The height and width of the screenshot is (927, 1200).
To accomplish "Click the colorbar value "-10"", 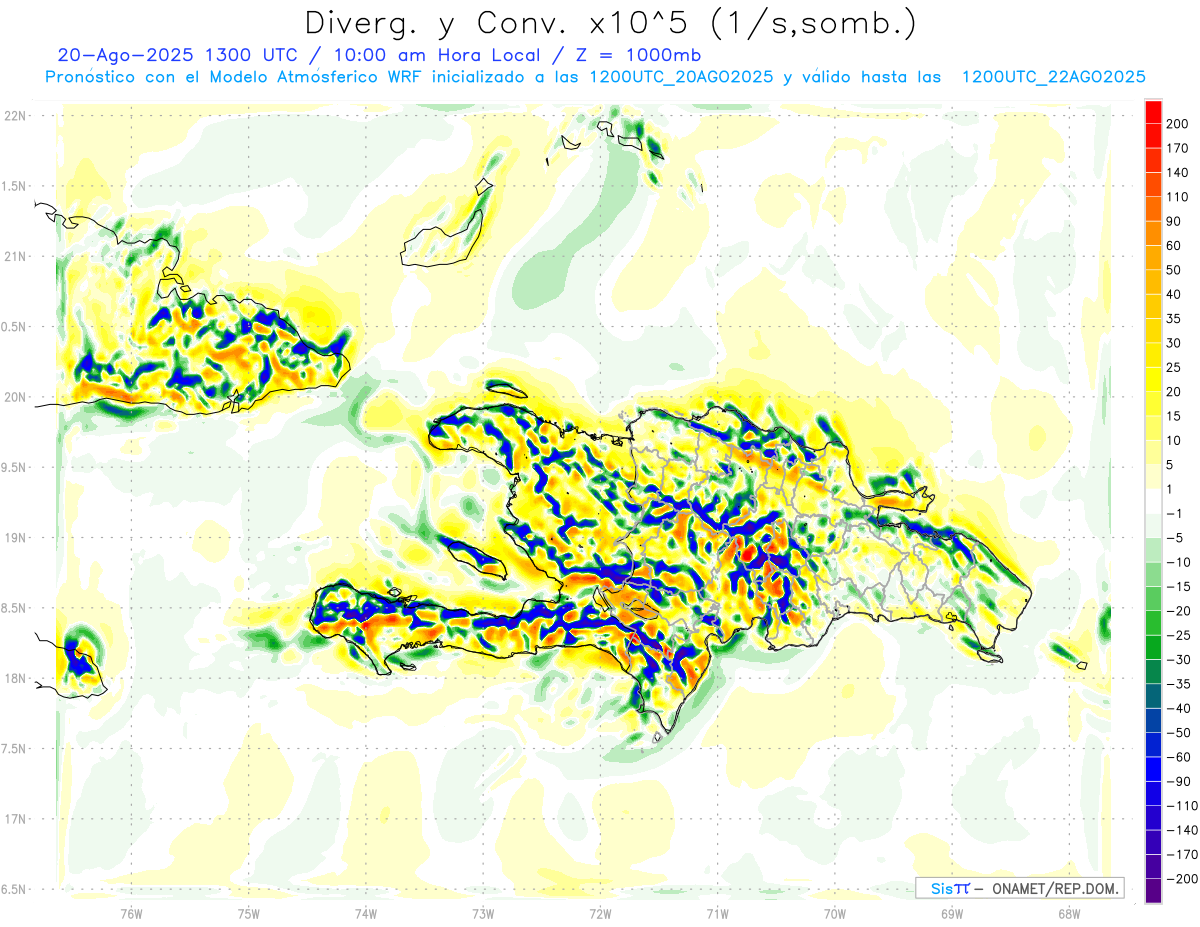I will [x=1177, y=562].
